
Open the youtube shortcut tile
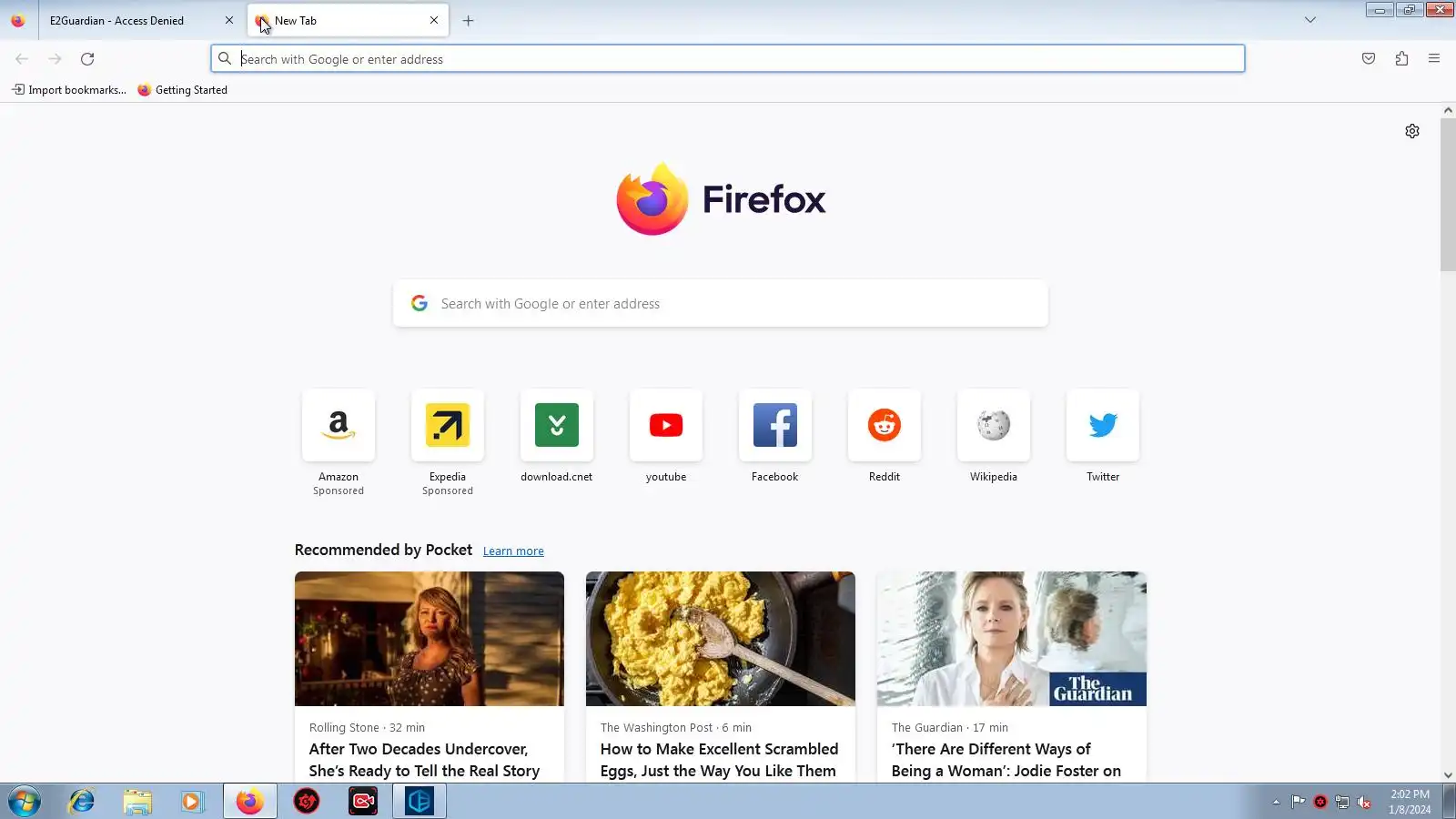666,425
